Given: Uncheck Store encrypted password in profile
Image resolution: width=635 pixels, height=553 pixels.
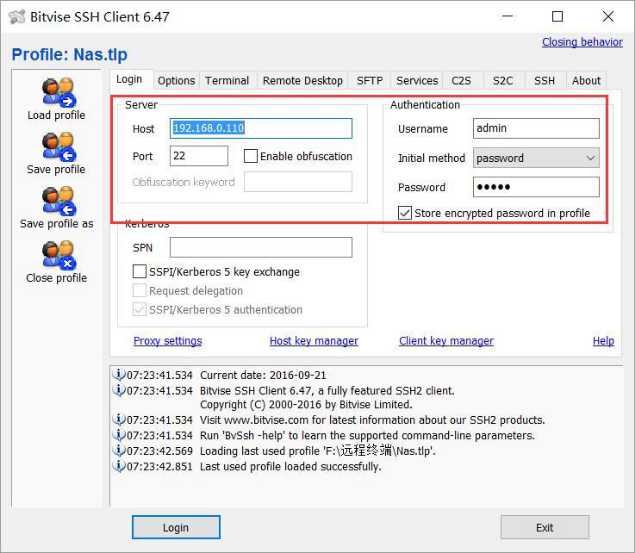Looking at the screenshot, I should click(x=405, y=213).
